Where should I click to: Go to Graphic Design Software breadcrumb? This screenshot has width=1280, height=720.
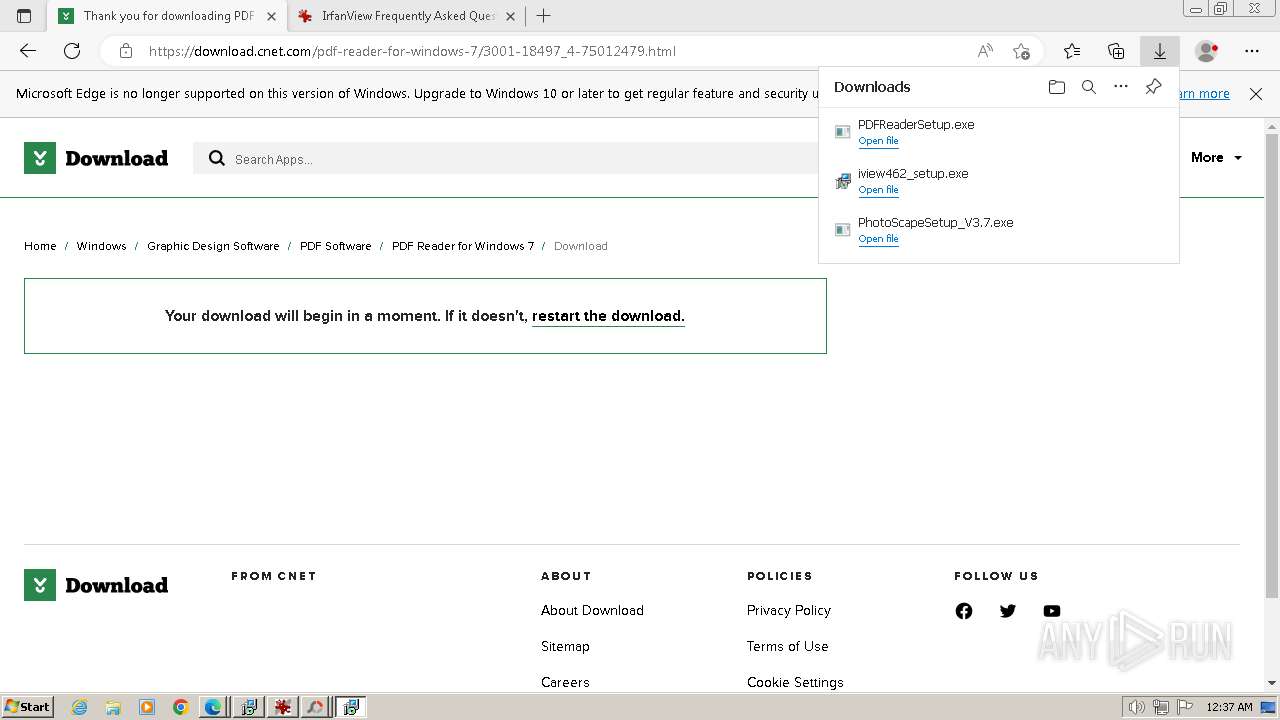pyautogui.click(x=213, y=246)
